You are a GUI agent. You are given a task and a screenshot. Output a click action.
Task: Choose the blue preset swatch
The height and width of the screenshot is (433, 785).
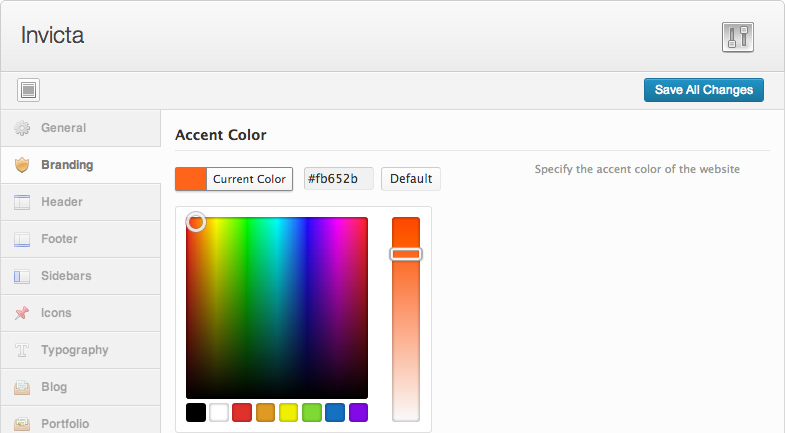click(x=335, y=412)
